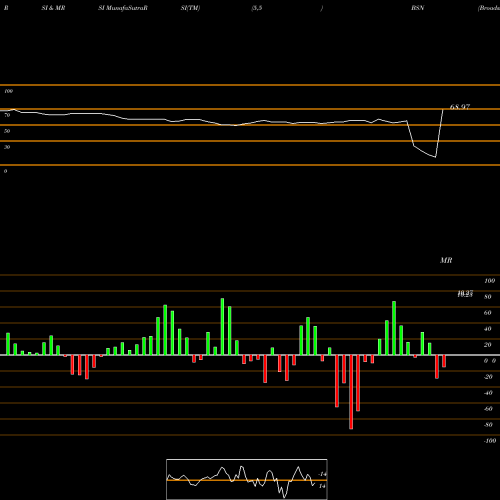Click the RSI axis label 30

pyautogui.click(x=7, y=147)
